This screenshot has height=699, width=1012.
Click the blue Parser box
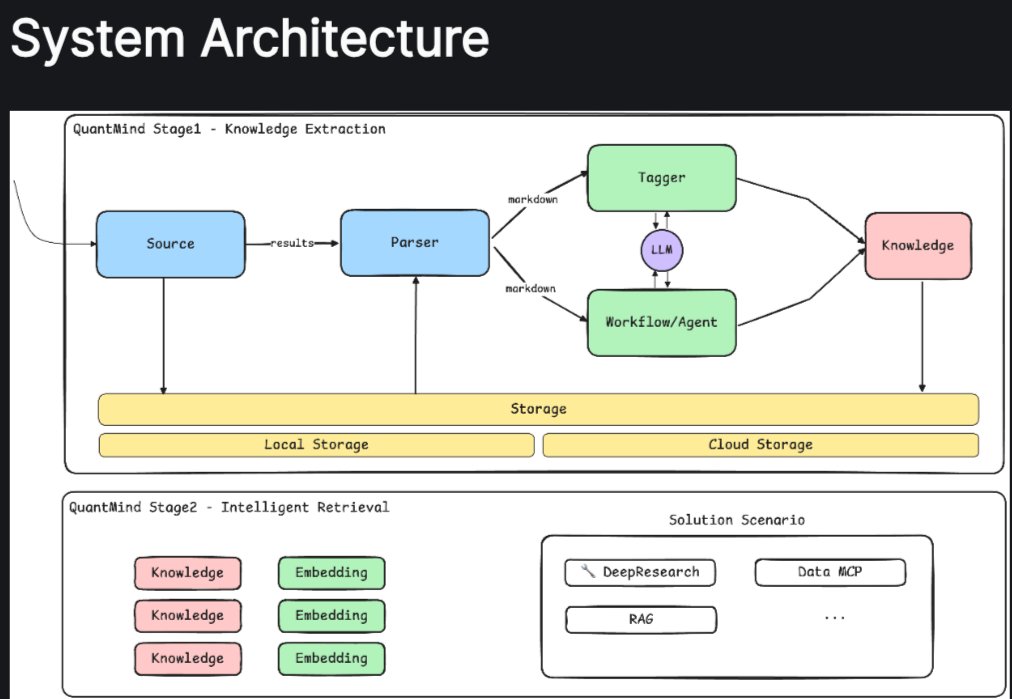point(414,243)
